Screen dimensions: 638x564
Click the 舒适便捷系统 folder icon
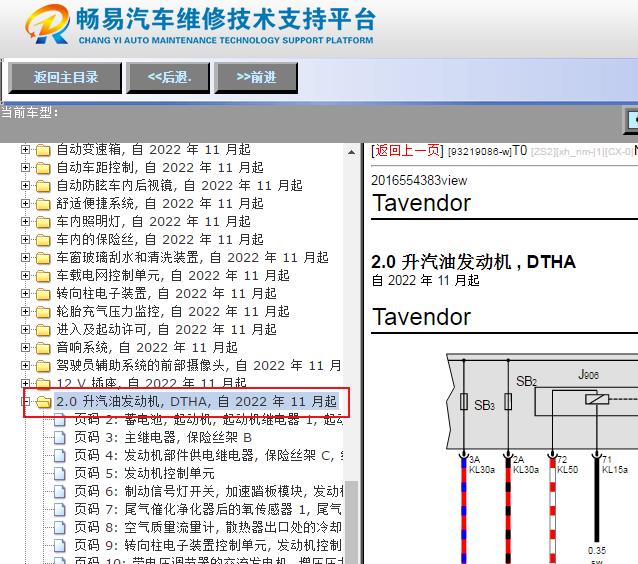click(43, 204)
